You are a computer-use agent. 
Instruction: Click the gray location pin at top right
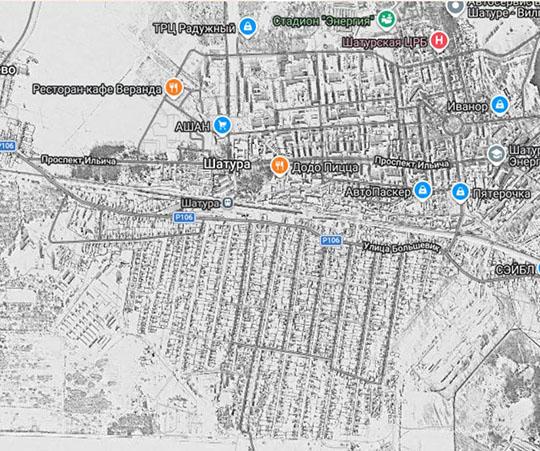tap(455, 7)
